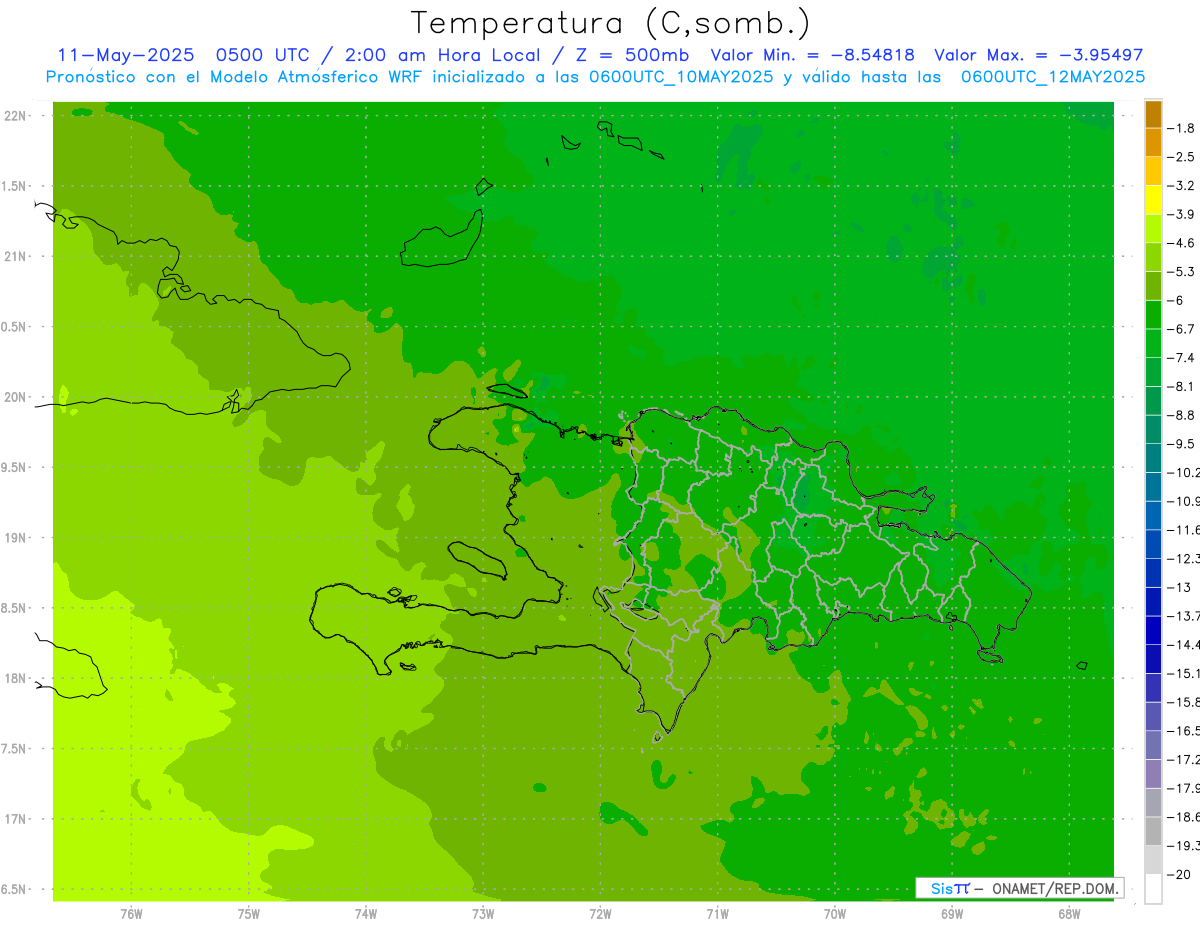1200x927 pixels.
Task: Click the "18N" latitude label
Action: [x=16, y=678]
